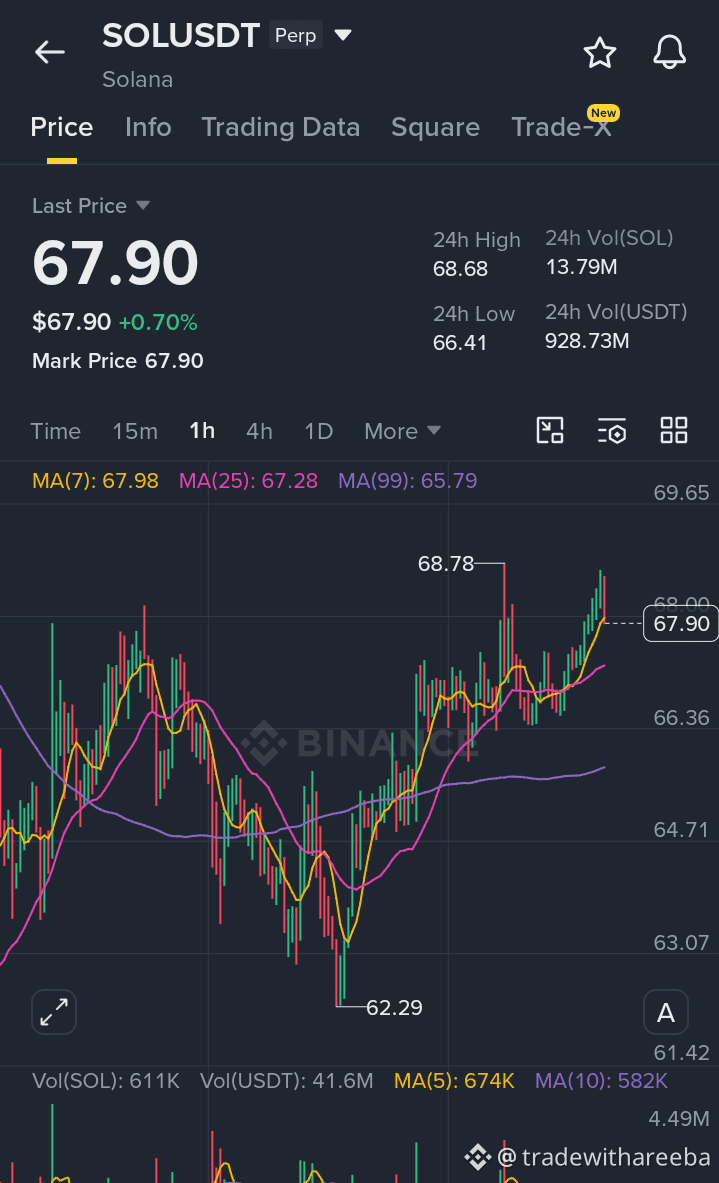Image resolution: width=719 pixels, height=1183 pixels.
Task: Tap the current price tag 67.90 on axis
Action: (681, 623)
